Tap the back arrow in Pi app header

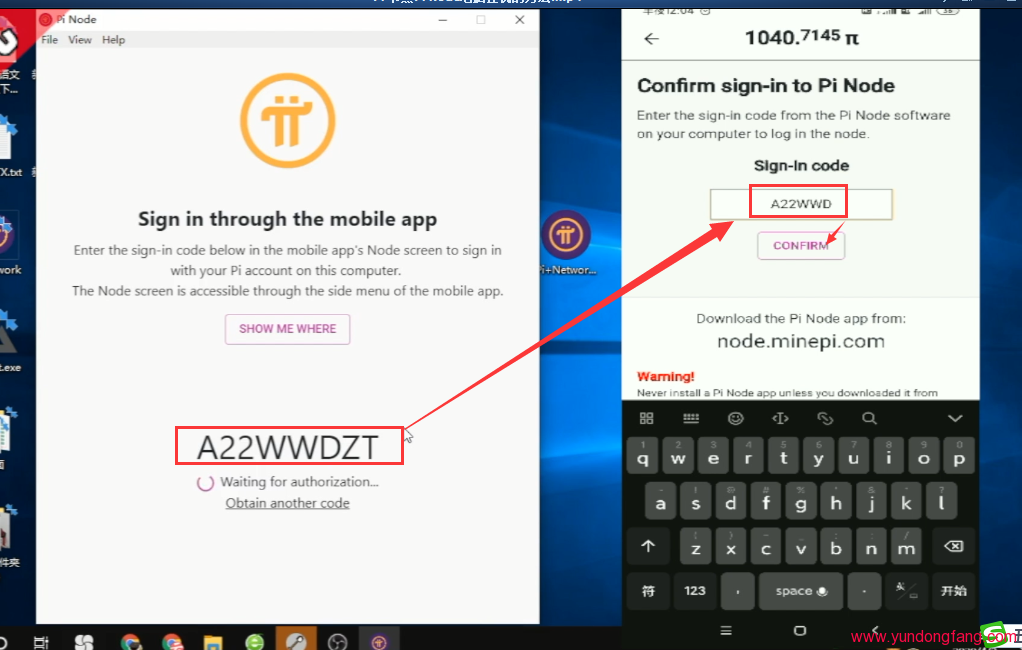(652, 39)
